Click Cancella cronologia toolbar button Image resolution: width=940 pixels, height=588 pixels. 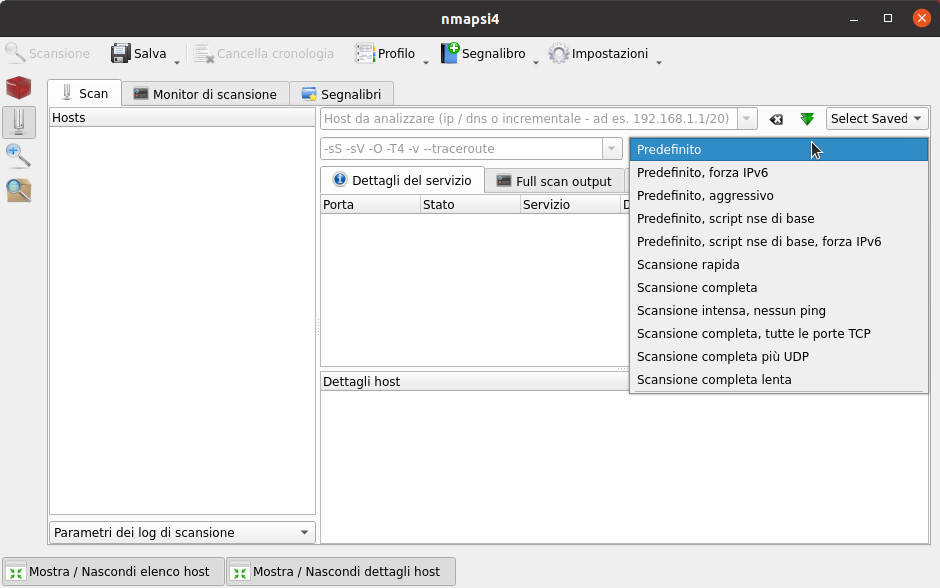click(x=264, y=53)
